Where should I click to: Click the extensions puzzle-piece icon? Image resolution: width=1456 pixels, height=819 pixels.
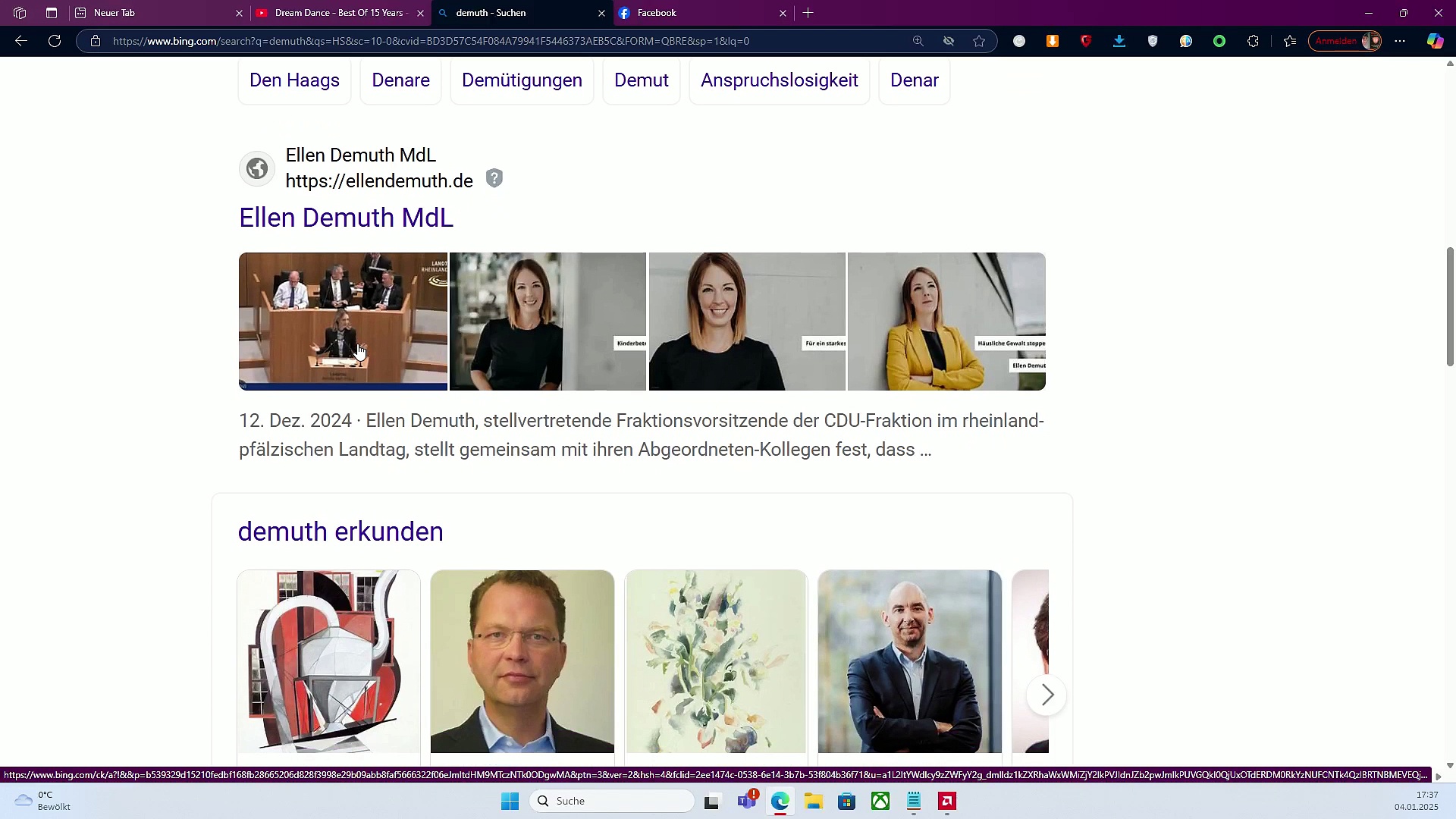[1253, 41]
